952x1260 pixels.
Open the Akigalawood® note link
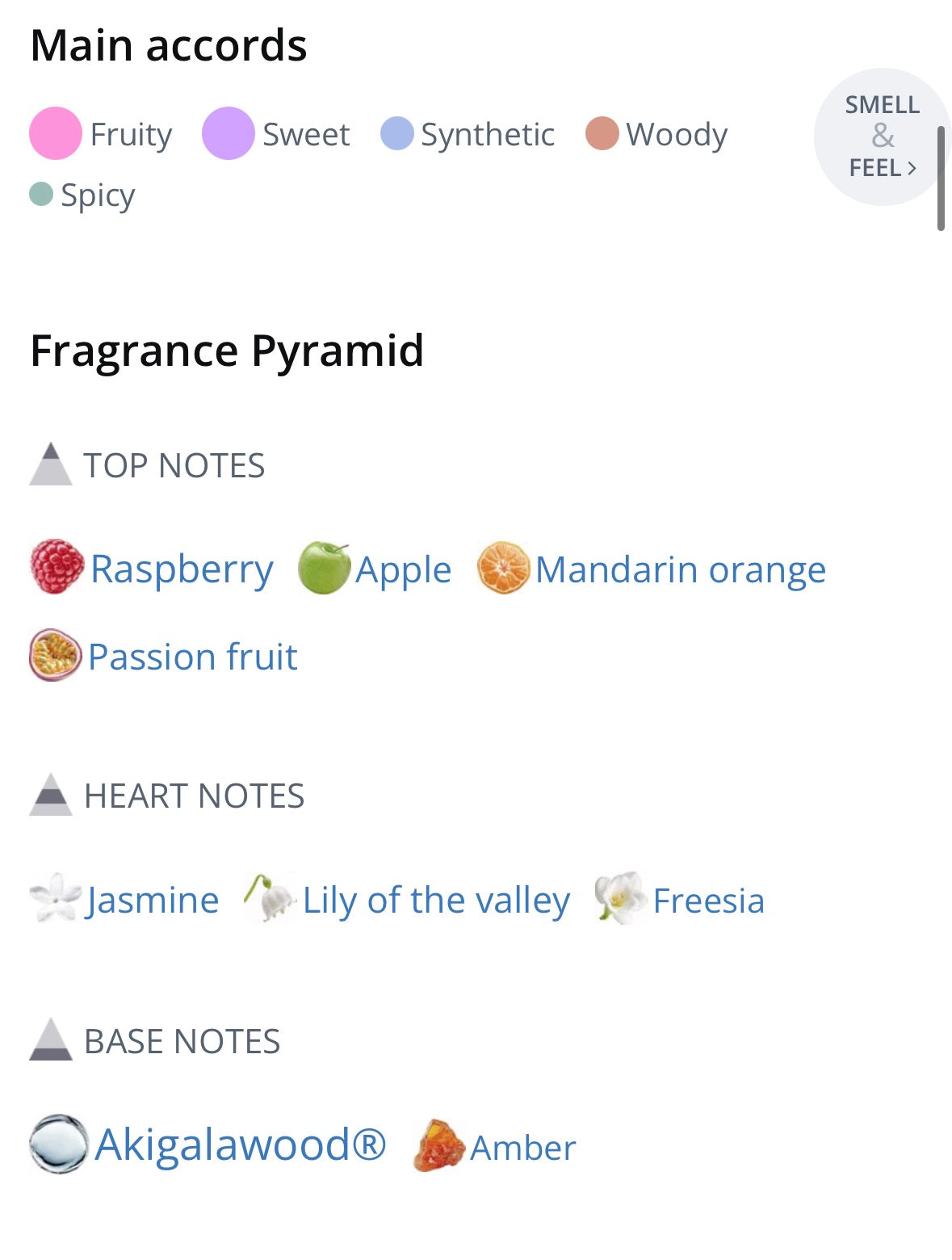pyautogui.click(x=241, y=1144)
